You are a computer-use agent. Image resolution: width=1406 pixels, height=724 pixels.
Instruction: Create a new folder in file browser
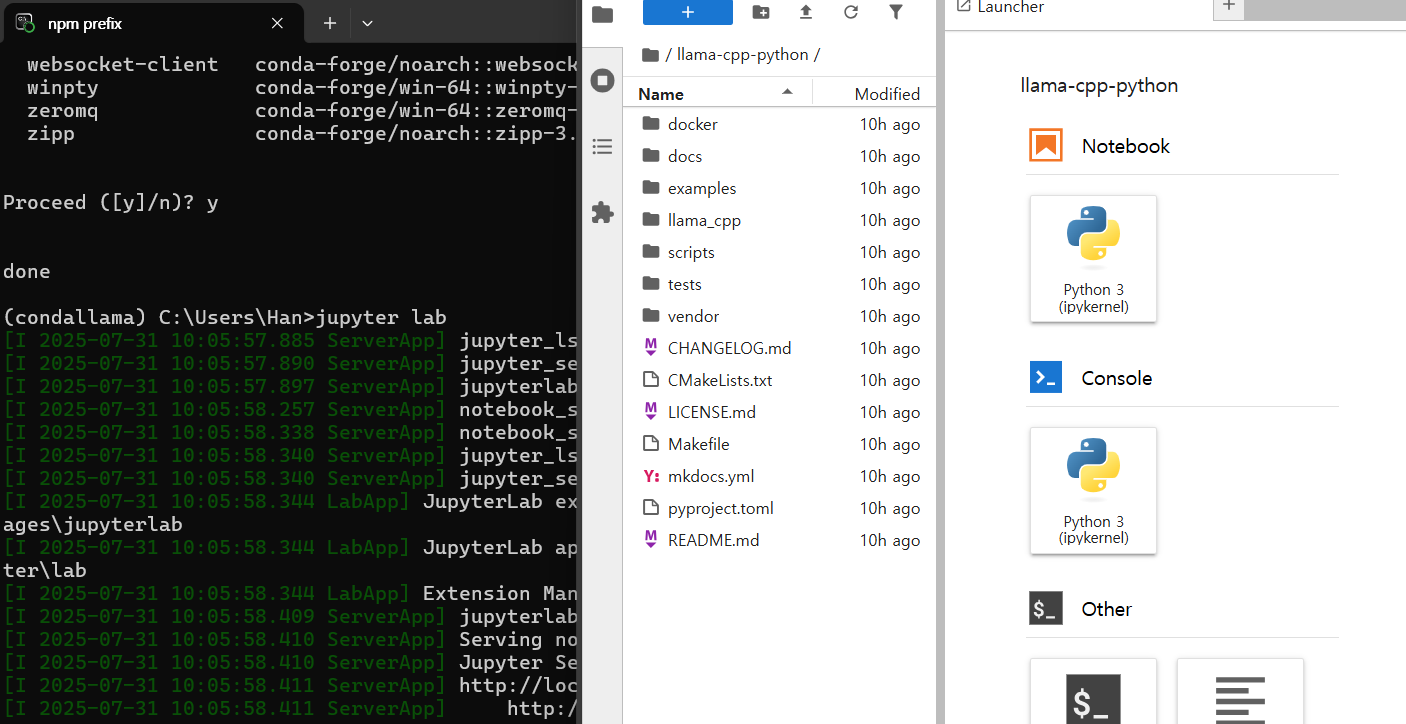pos(761,12)
